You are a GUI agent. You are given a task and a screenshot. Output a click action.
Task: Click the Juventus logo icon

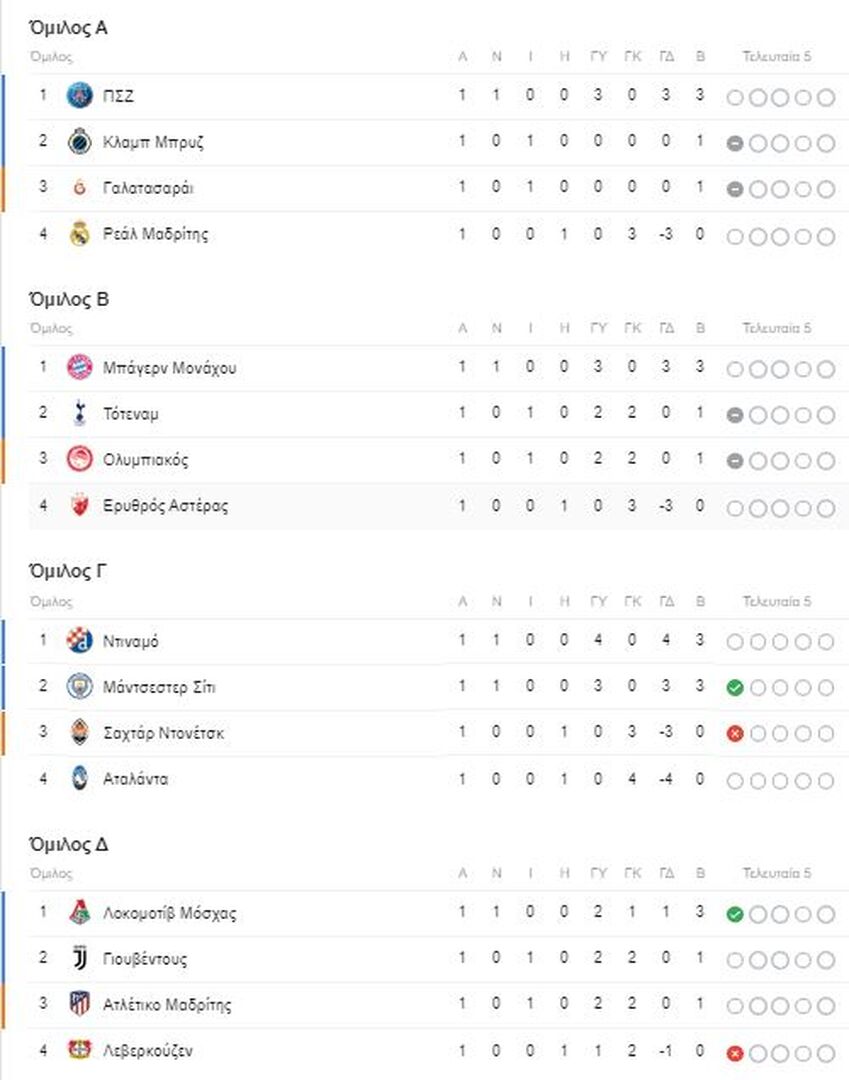point(80,958)
